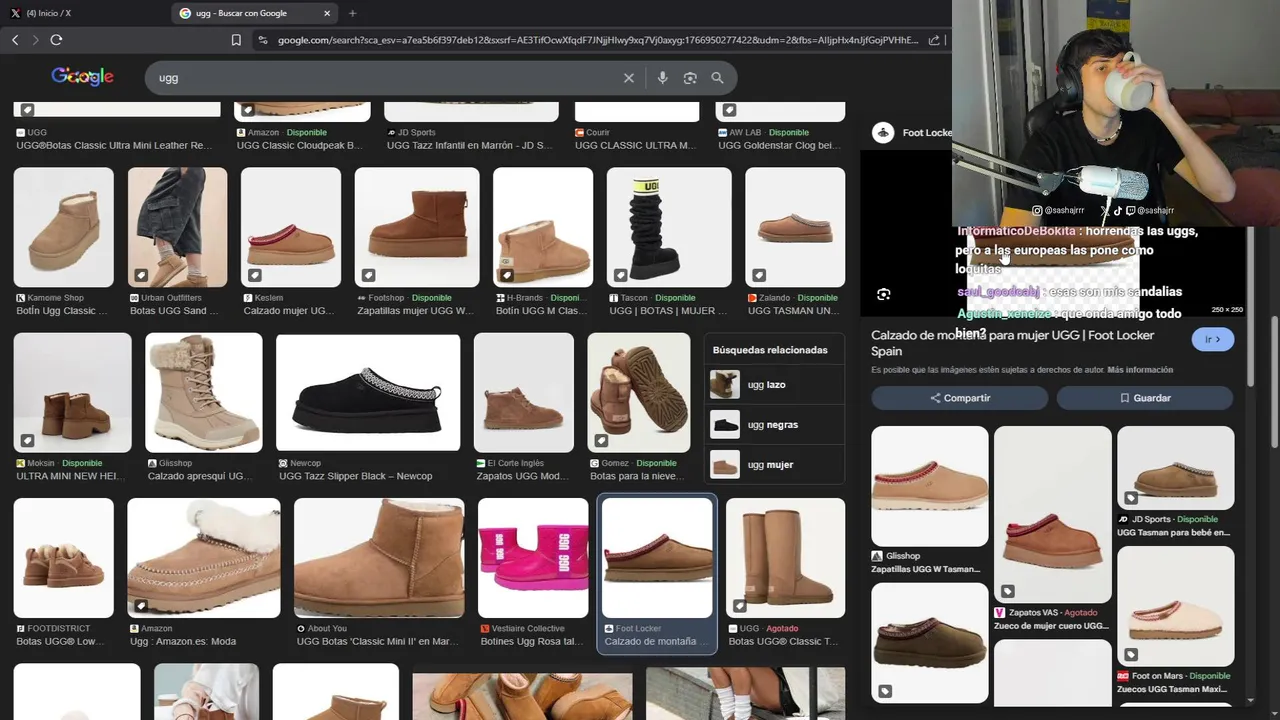Open the Glisshop Calzado apresquí boot image

click(x=204, y=392)
